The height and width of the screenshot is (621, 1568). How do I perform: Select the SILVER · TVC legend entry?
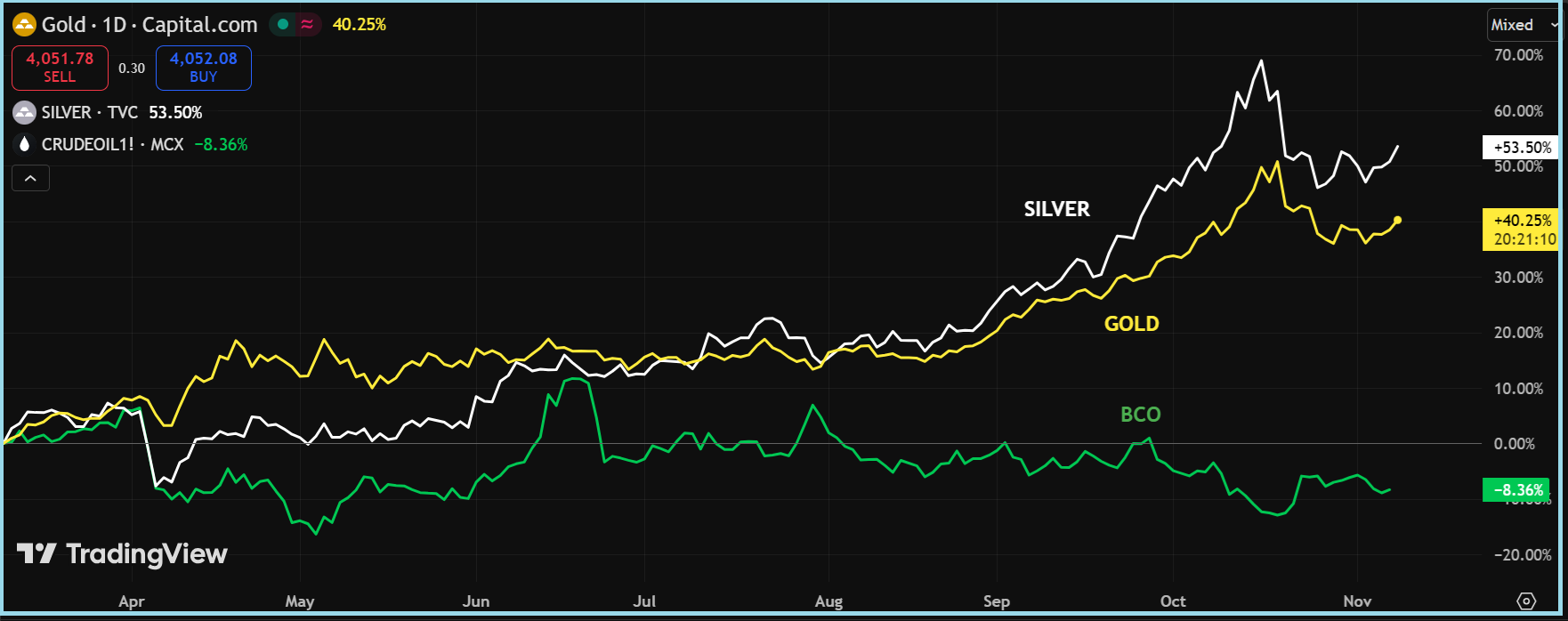pos(90,113)
